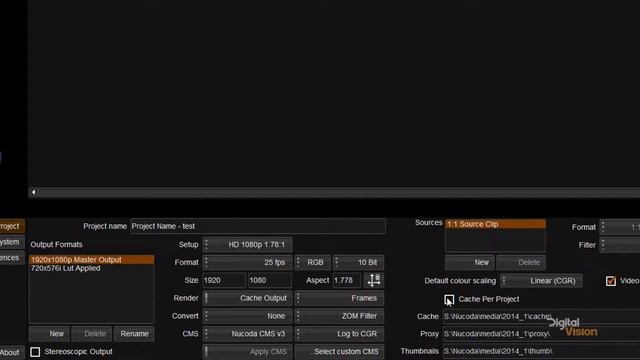Select 1920x1080p Master Output format
This screenshot has height=360, width=640.
91,260
